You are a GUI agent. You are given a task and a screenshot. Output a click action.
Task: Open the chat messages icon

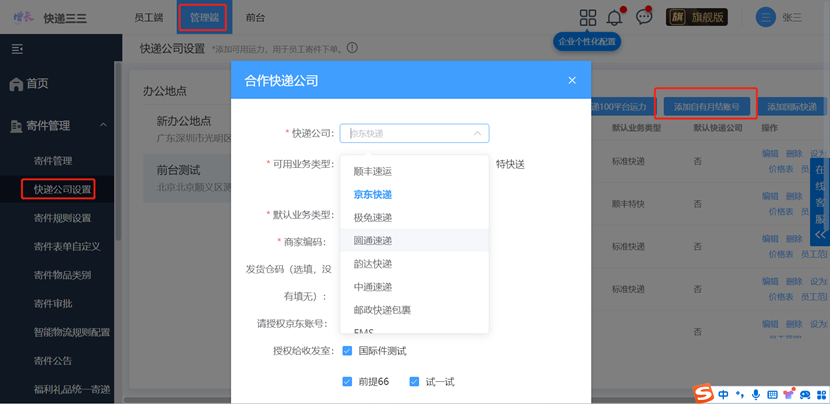coord(644,17)
